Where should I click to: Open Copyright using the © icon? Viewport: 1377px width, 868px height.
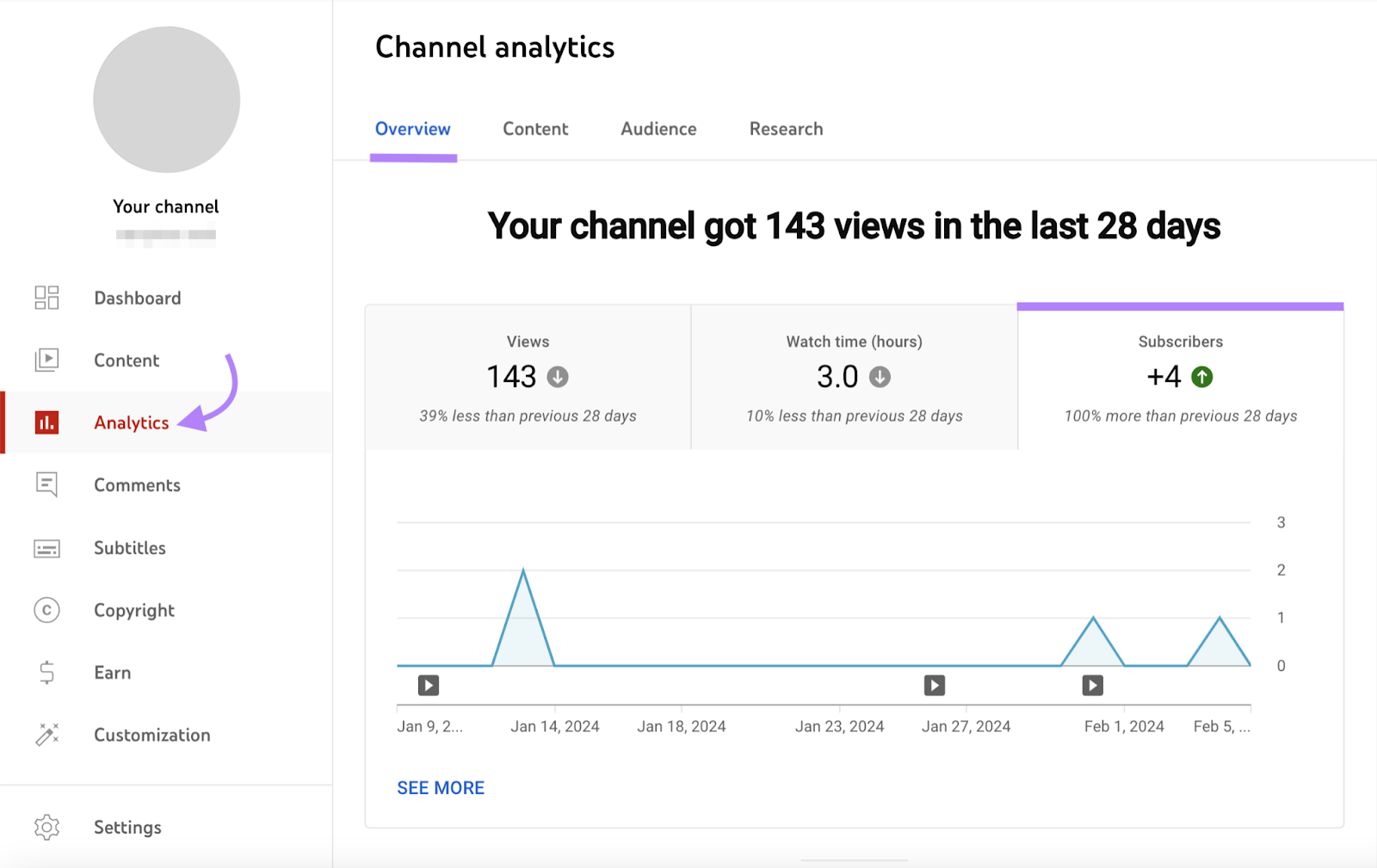coord(46,610)
